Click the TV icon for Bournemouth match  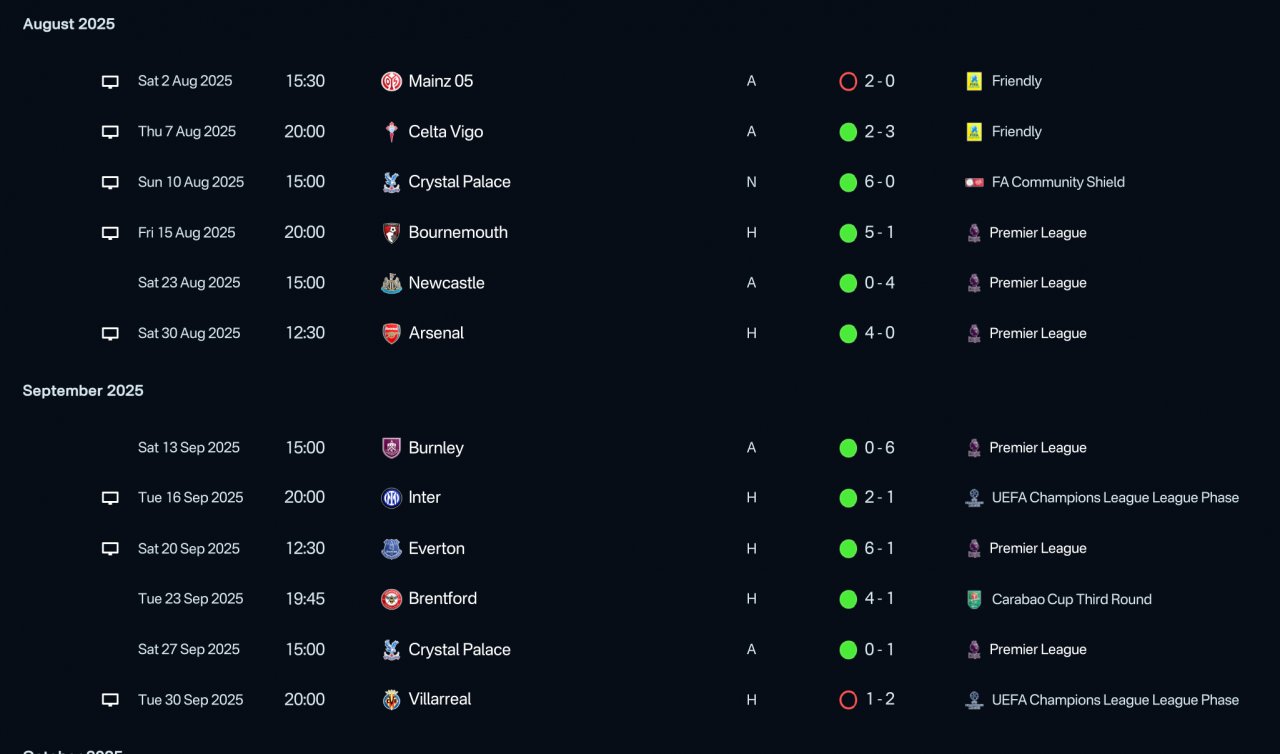tap(111, 233)
